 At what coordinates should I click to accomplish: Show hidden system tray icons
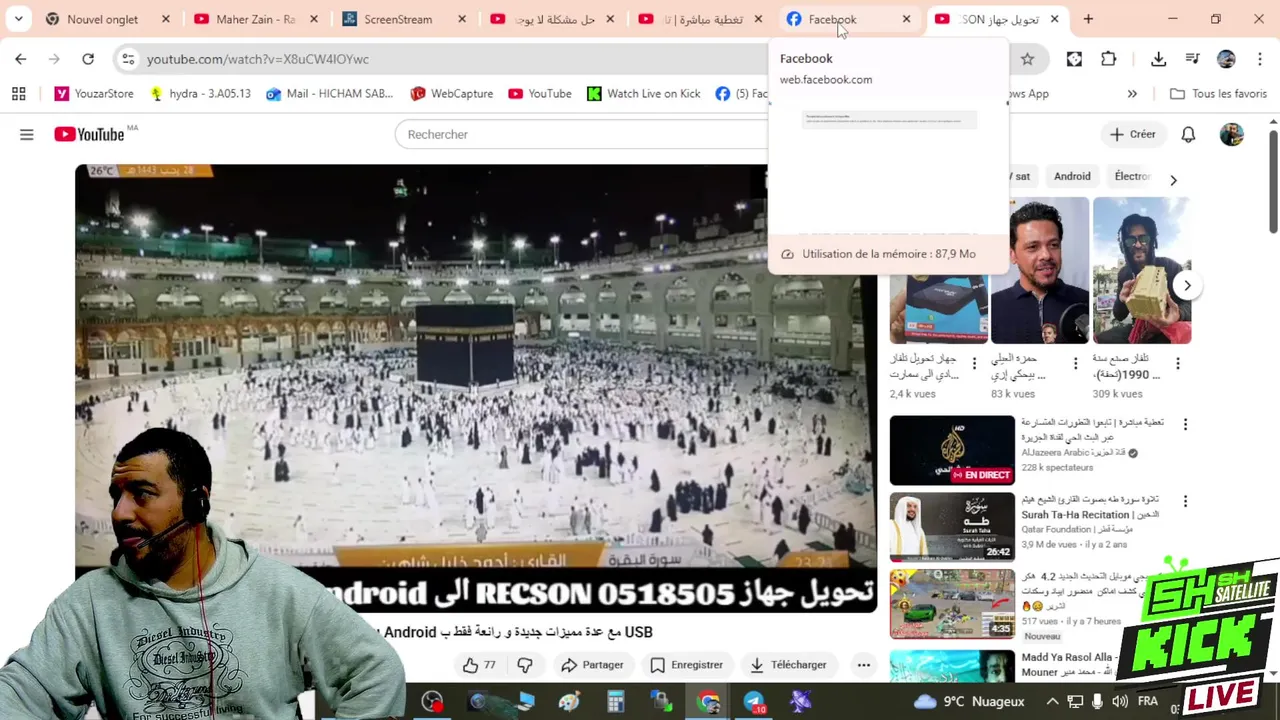pos(1052,702)
